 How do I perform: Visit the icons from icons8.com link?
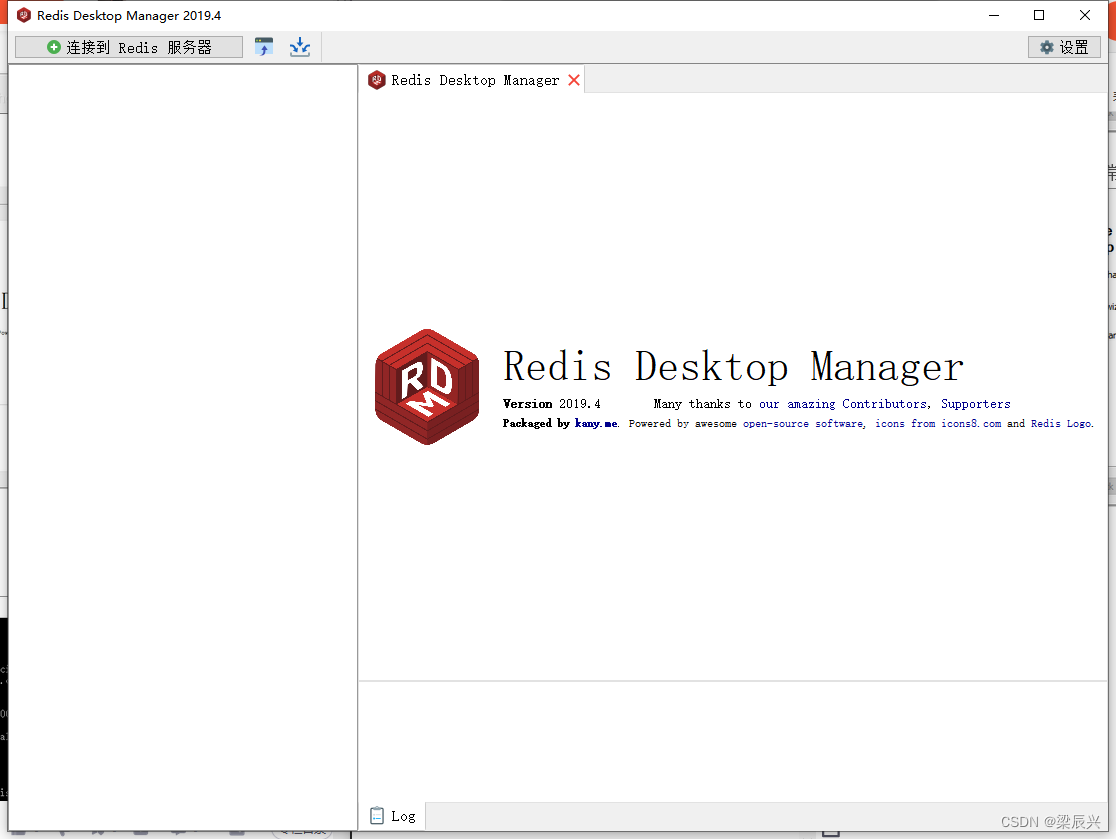coord(938,423)
